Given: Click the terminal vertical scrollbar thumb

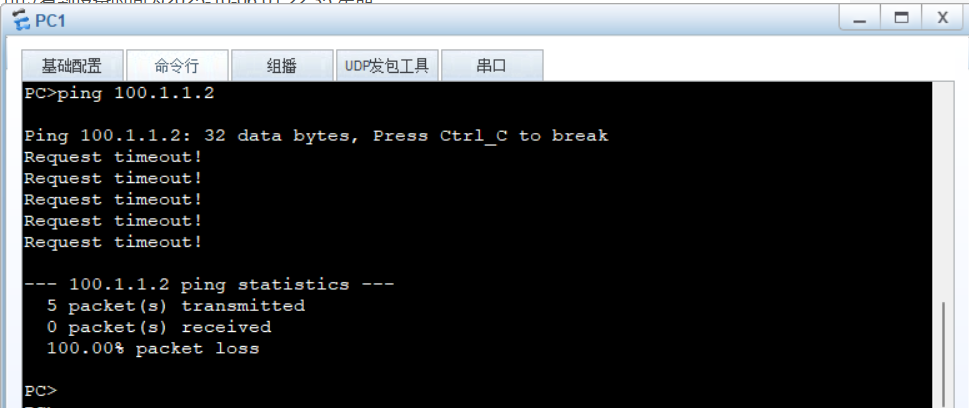Looking at the screenshot, I should 943,355.
